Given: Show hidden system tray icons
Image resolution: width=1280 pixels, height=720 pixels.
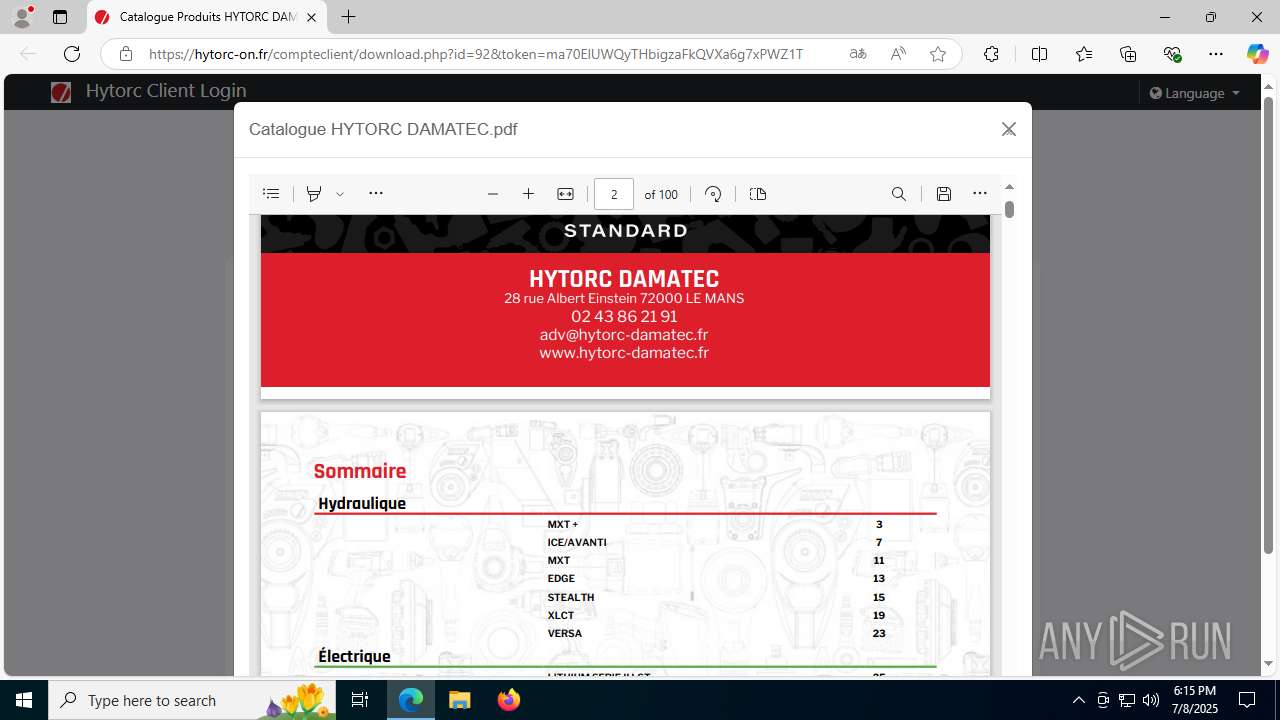Looking at the screenshot, I should pyautogui.click(x=1078, y=700).
